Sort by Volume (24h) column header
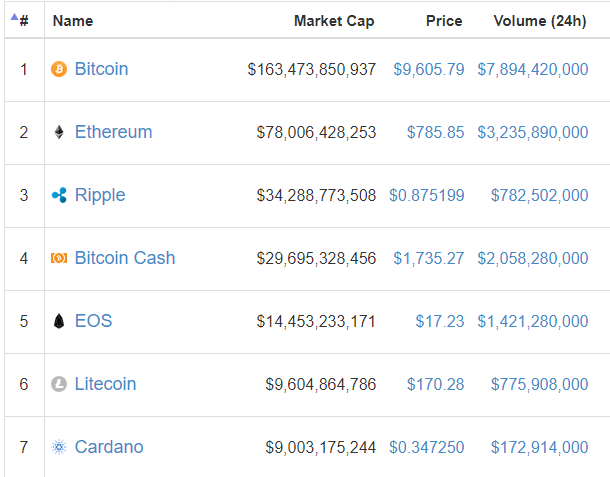This screenshot has height=477, width=610. (540, 21)
